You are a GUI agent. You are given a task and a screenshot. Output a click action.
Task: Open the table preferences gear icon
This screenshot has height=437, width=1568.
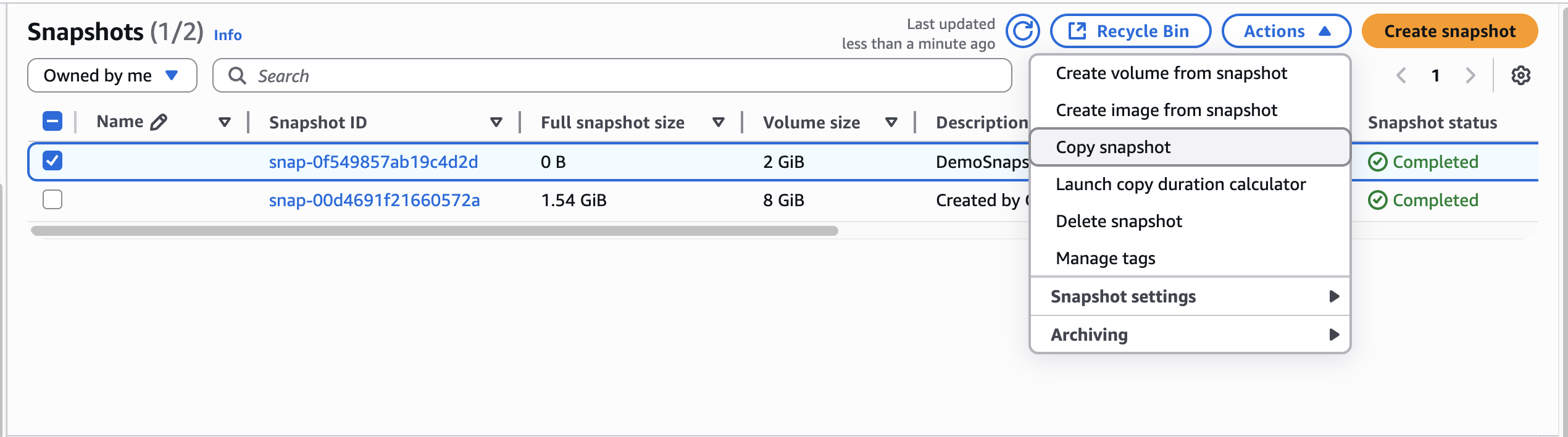1520,75
